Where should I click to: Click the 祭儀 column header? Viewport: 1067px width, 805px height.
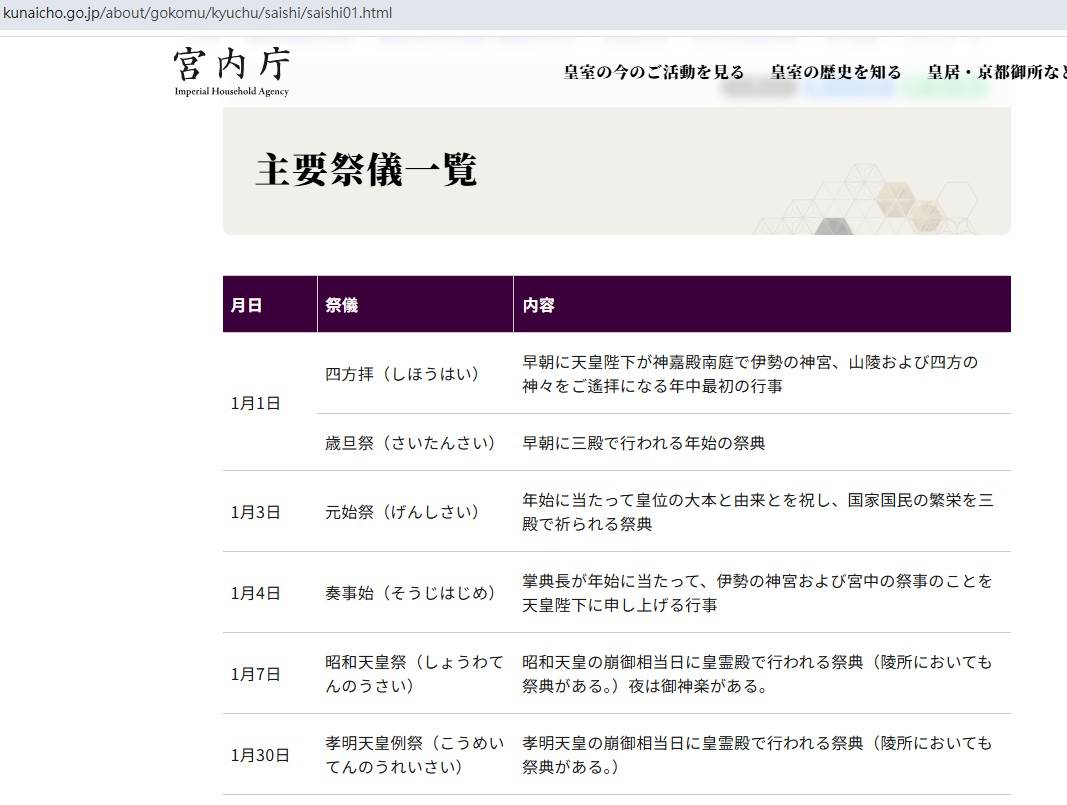341,305
